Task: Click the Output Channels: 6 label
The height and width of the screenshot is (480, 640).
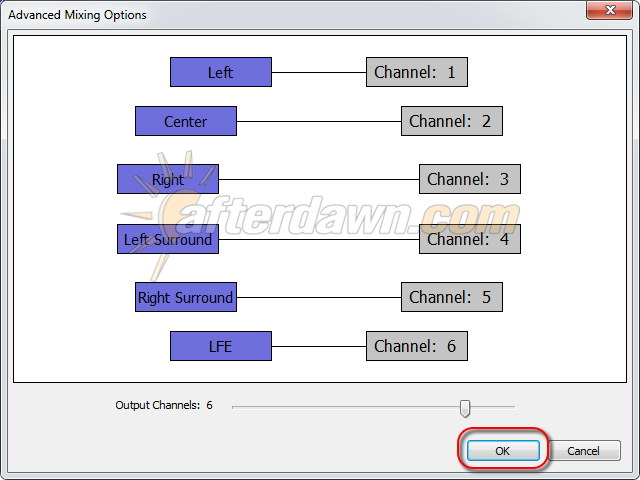Action: pyautogui.click(x=164, y=405)
